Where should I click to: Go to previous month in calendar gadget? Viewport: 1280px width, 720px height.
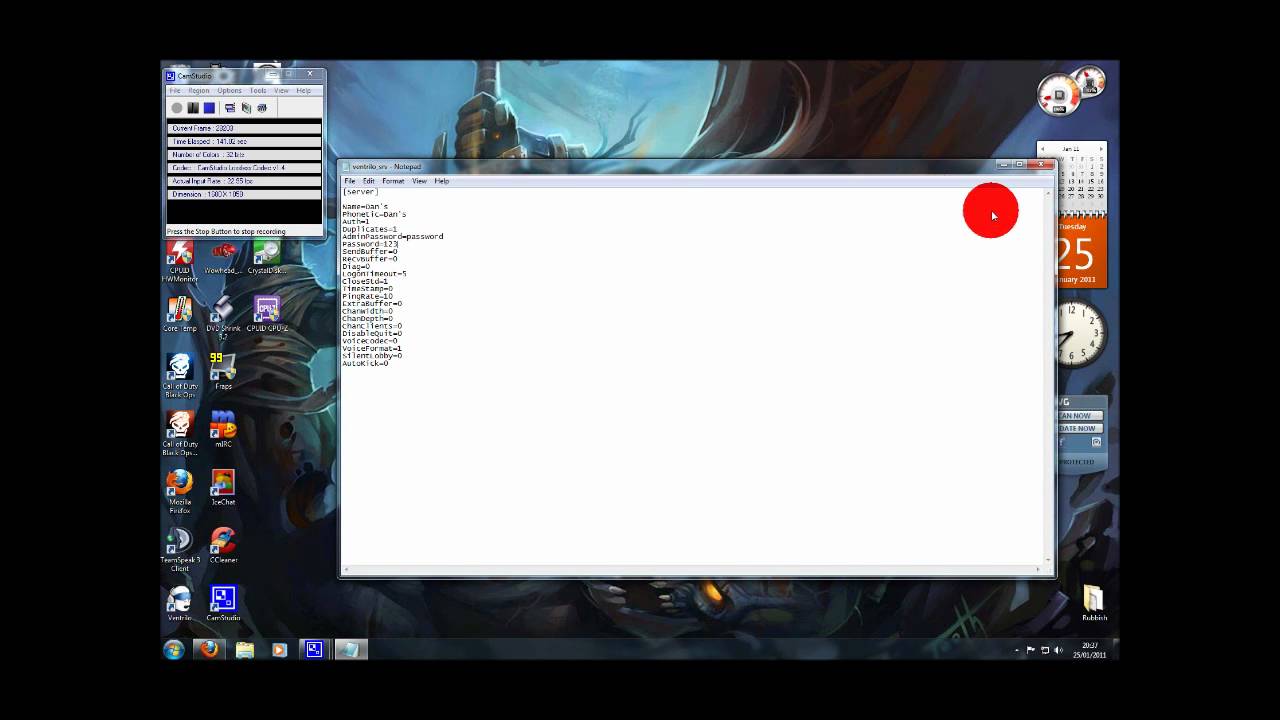(x=1042, y=148)
